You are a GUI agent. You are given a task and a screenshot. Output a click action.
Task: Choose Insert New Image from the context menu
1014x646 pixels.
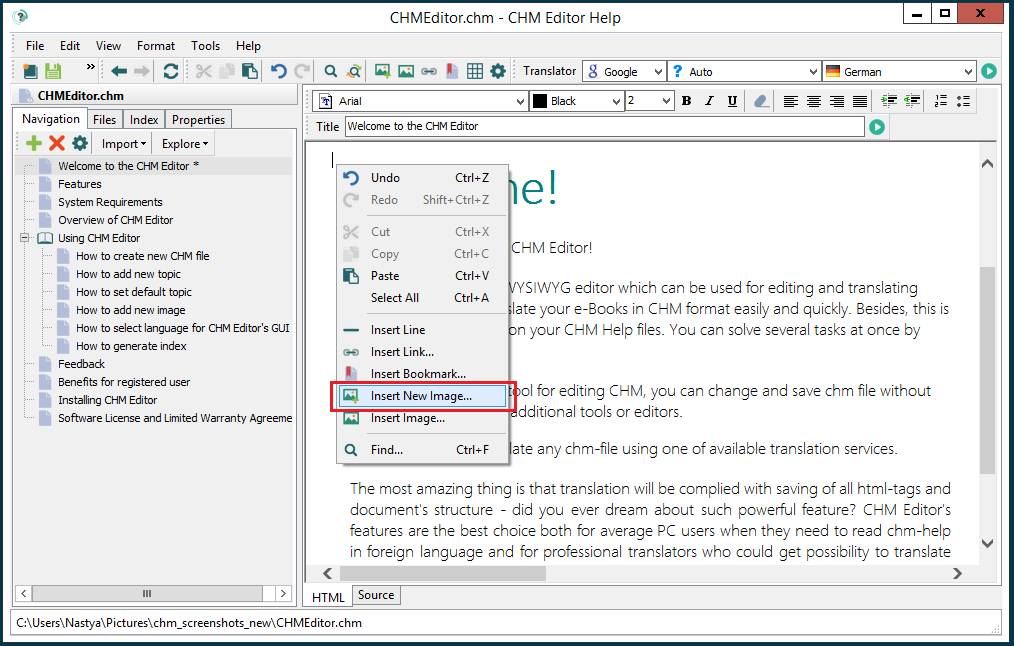421,396
